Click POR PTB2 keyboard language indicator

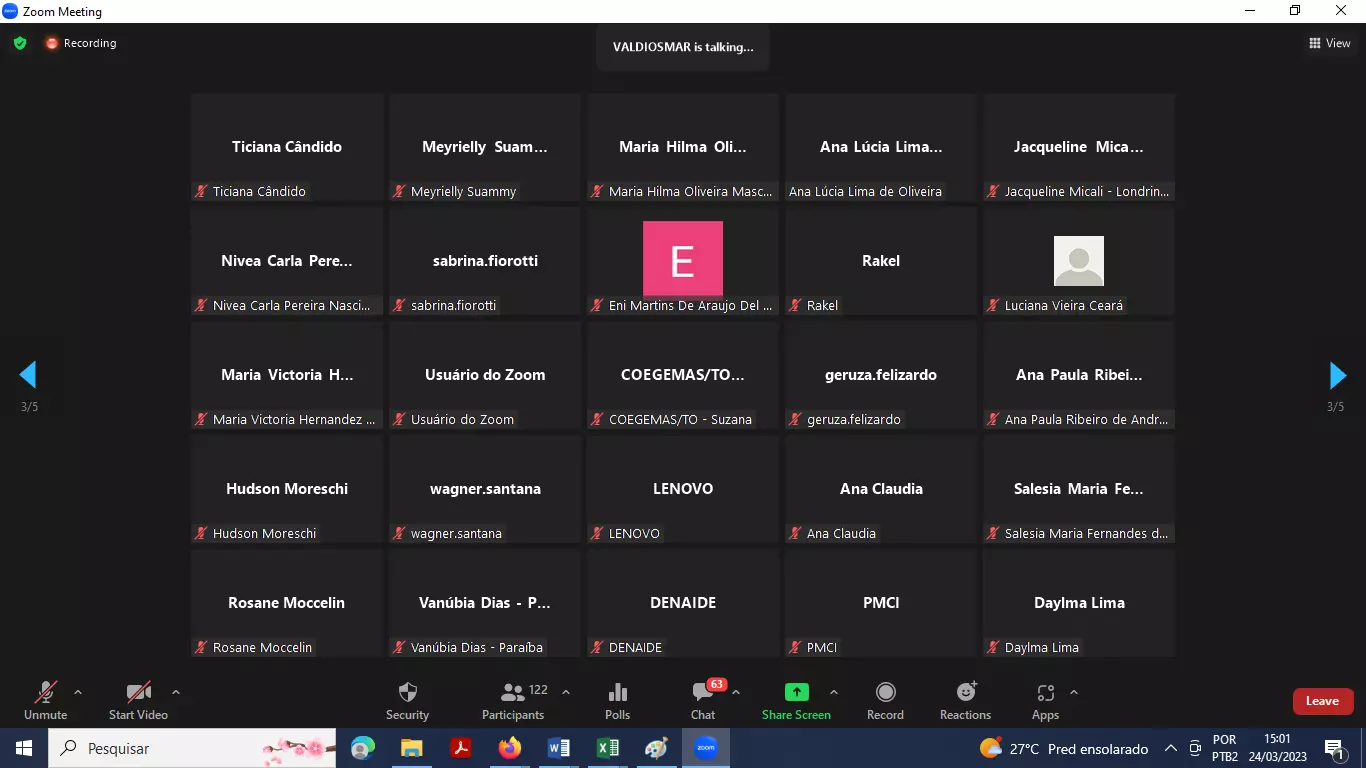(x=1225, y=748)
